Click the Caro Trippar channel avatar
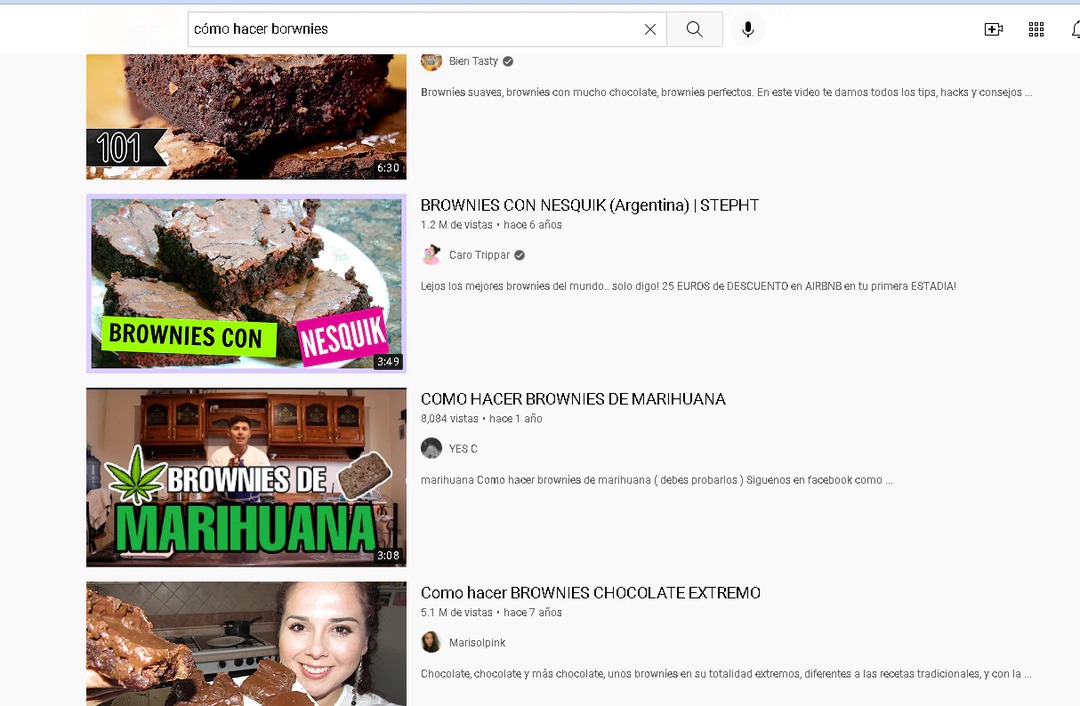Image resolution: width=1080 pixels, height=706 pixels. 431,255
